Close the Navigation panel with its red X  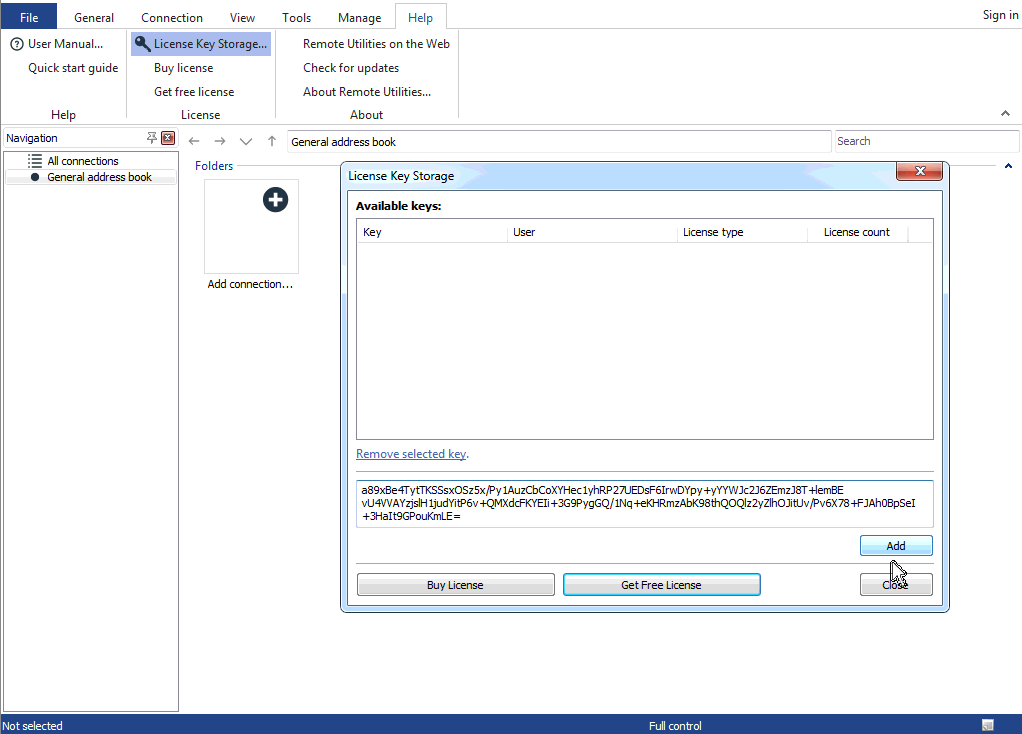pos(168,138)
